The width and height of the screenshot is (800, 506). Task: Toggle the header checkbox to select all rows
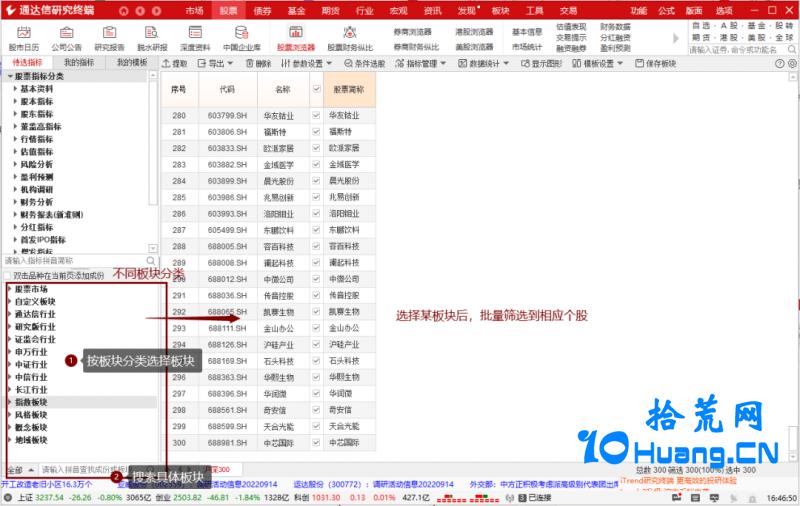[316, 89]
